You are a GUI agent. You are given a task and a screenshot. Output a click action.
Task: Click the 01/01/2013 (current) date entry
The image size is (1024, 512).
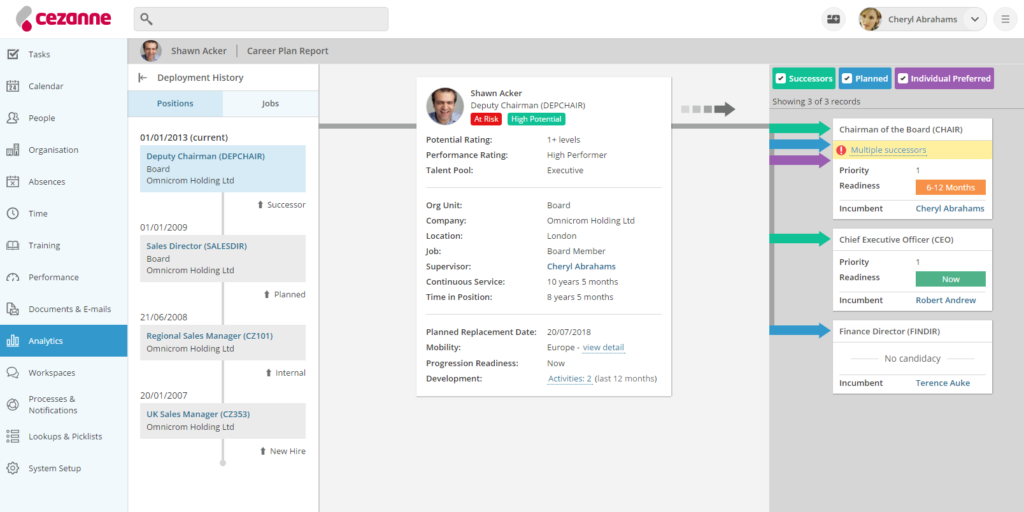(x=184, y=138)
